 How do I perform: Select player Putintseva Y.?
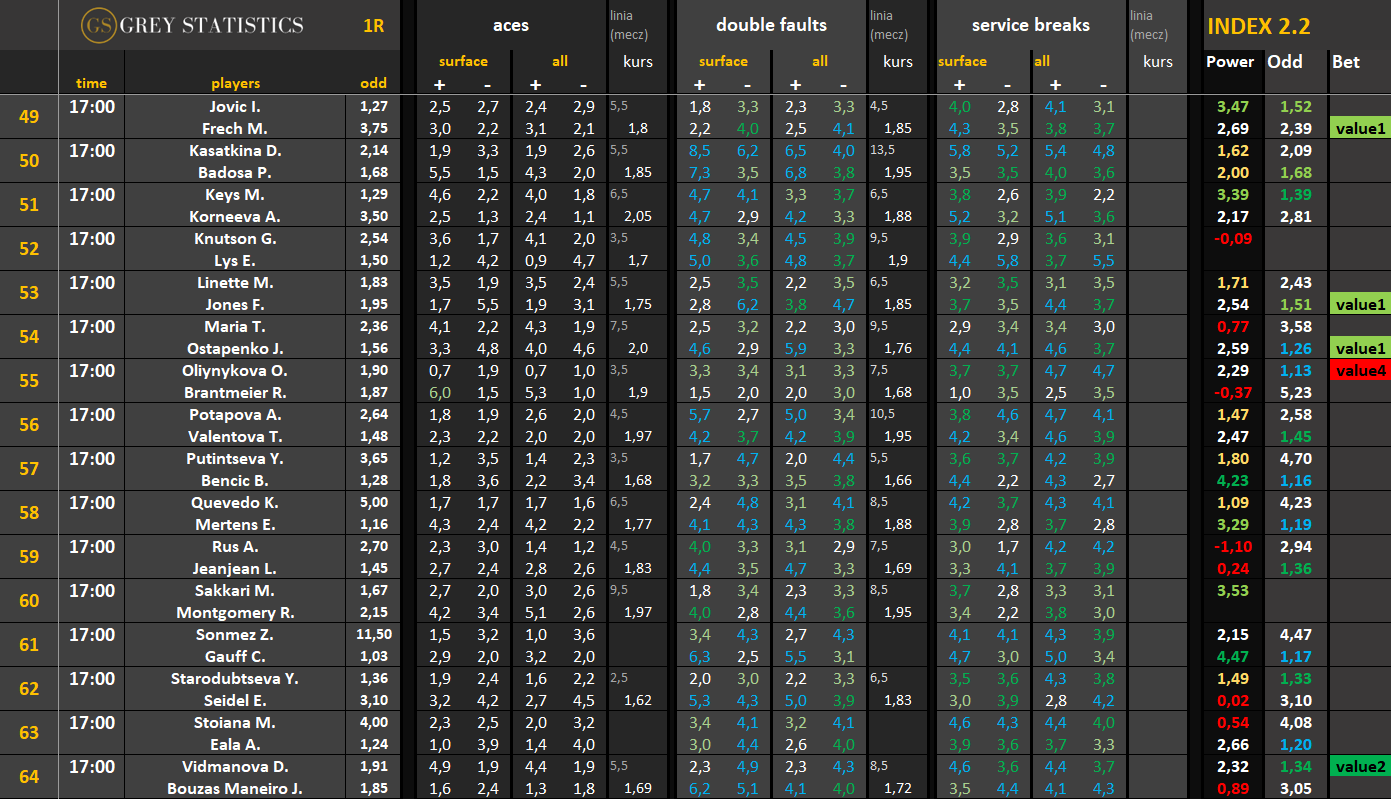[235, 458]
